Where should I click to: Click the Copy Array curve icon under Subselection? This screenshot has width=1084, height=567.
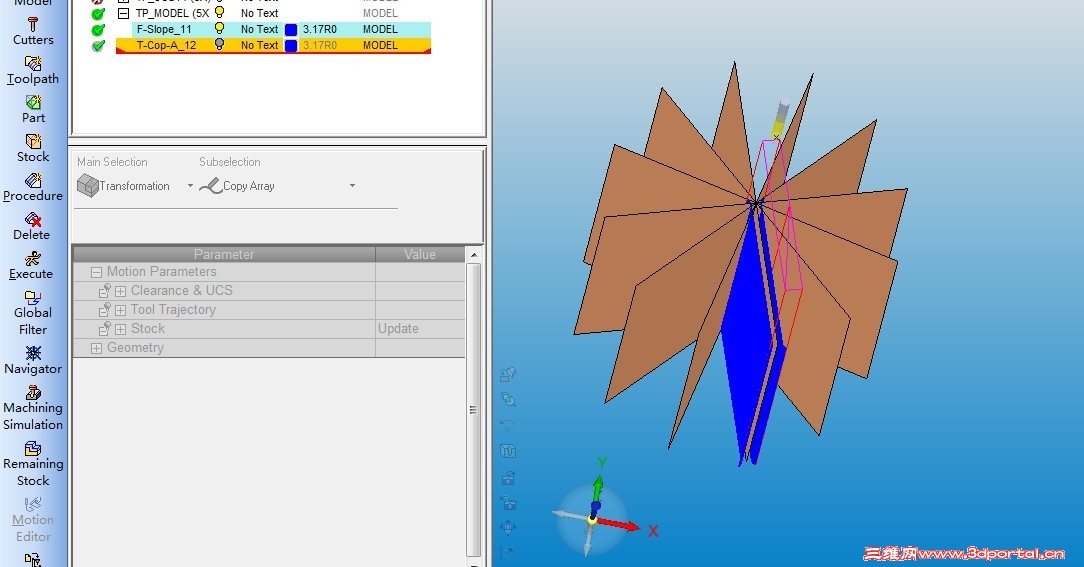click(x=210, y=185)
